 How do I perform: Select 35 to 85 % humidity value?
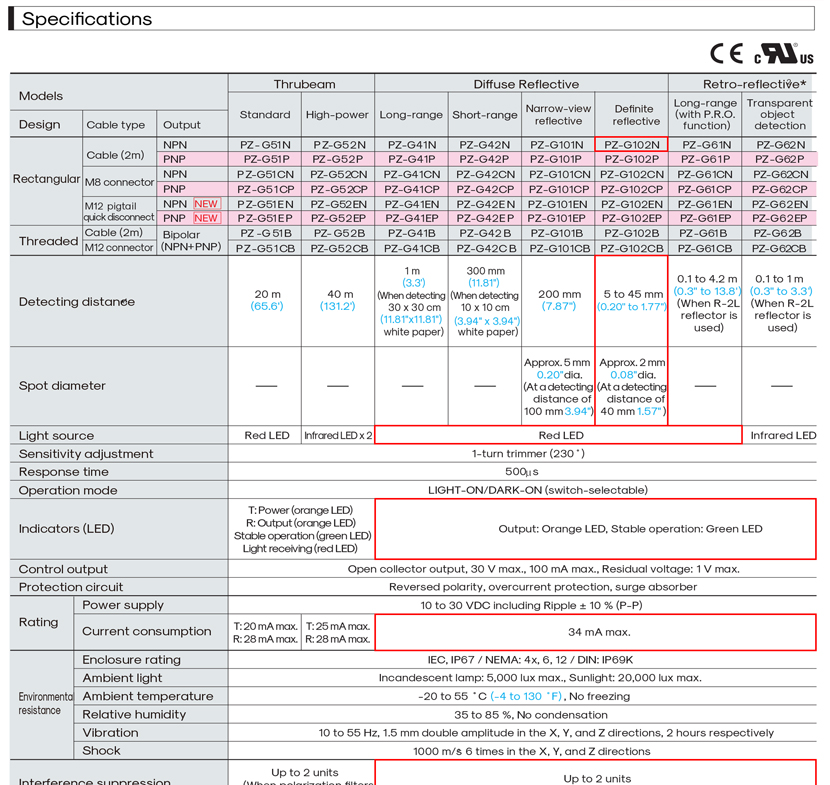pyautogui.click(x=530, y=715)
